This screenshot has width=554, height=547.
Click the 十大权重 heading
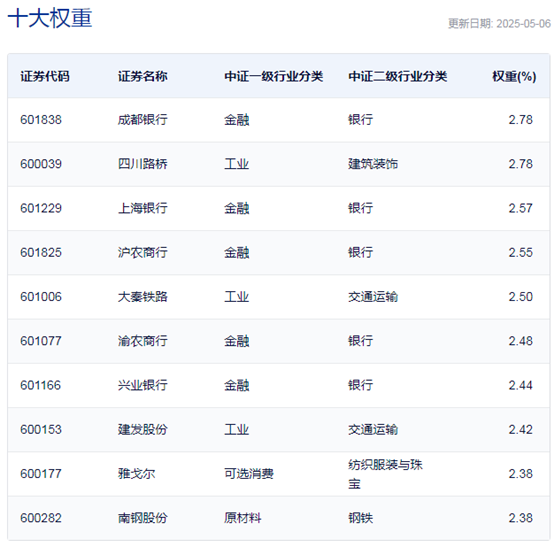50,18
